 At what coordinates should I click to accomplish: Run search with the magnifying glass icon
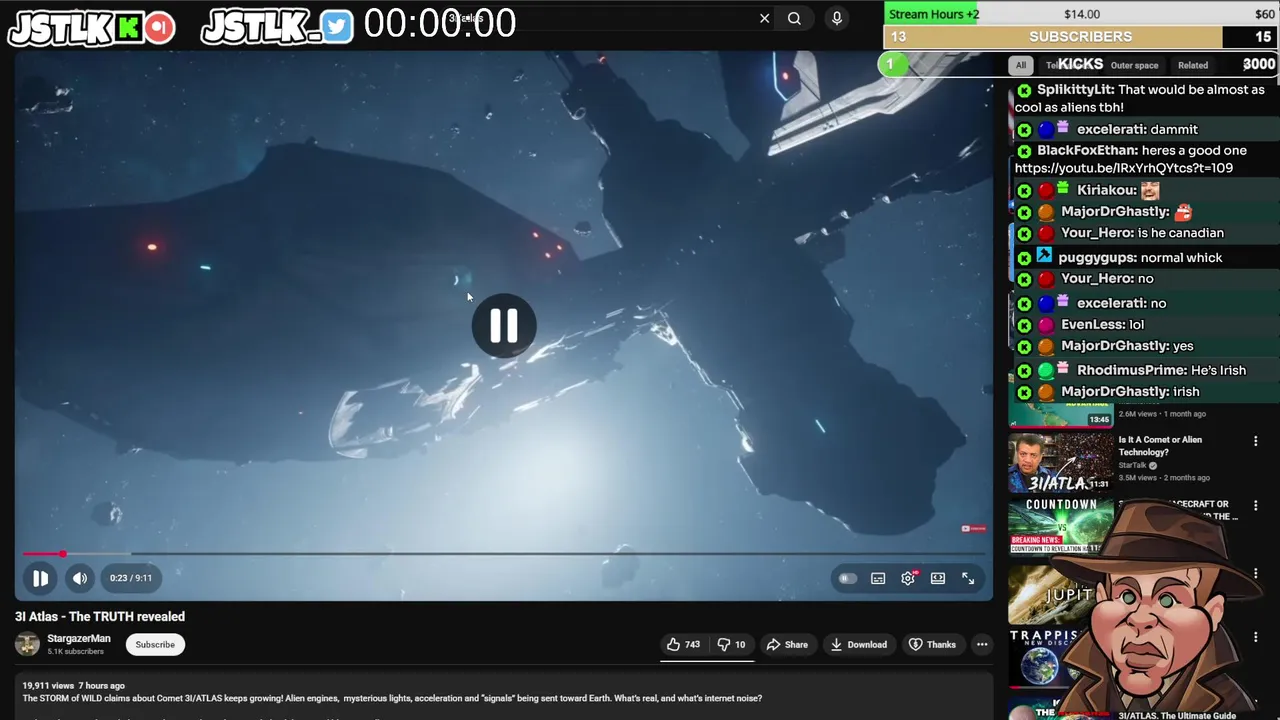point(794,18)
